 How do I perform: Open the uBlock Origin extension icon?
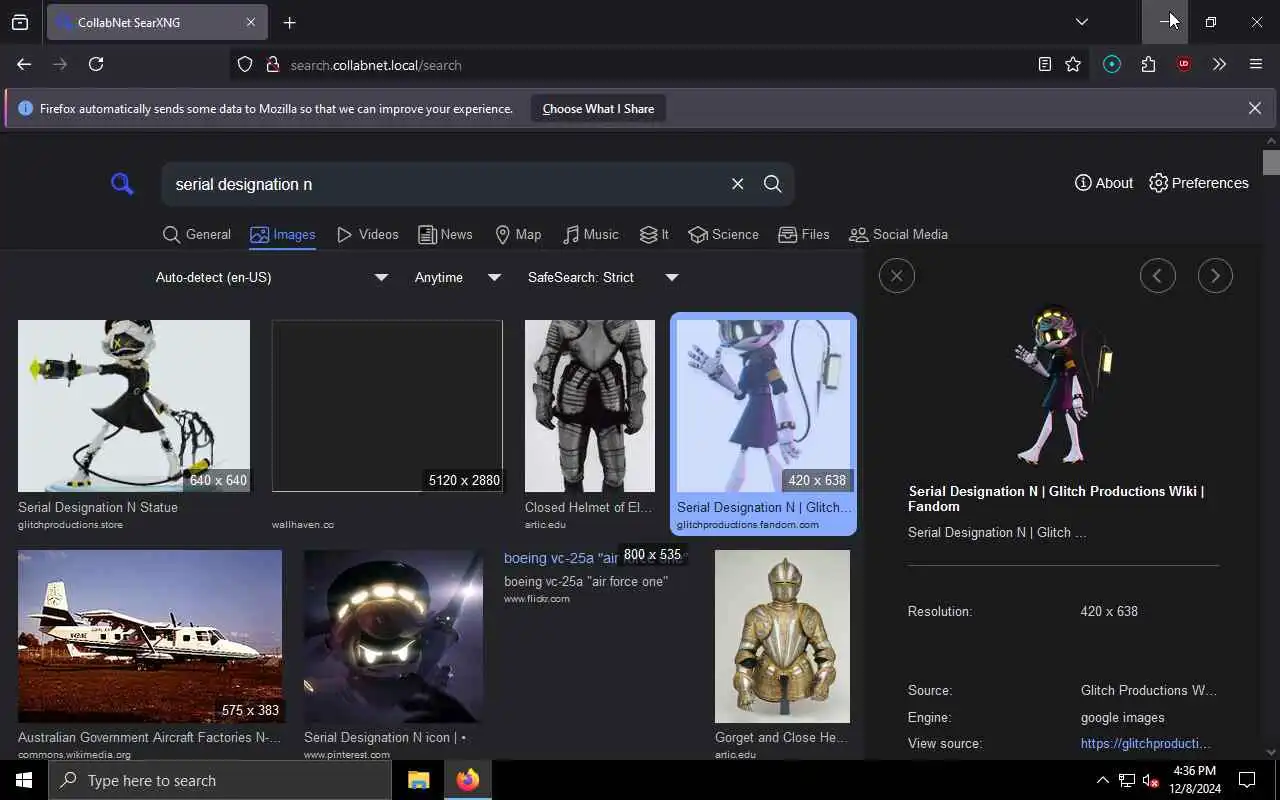pos(1184,64)
